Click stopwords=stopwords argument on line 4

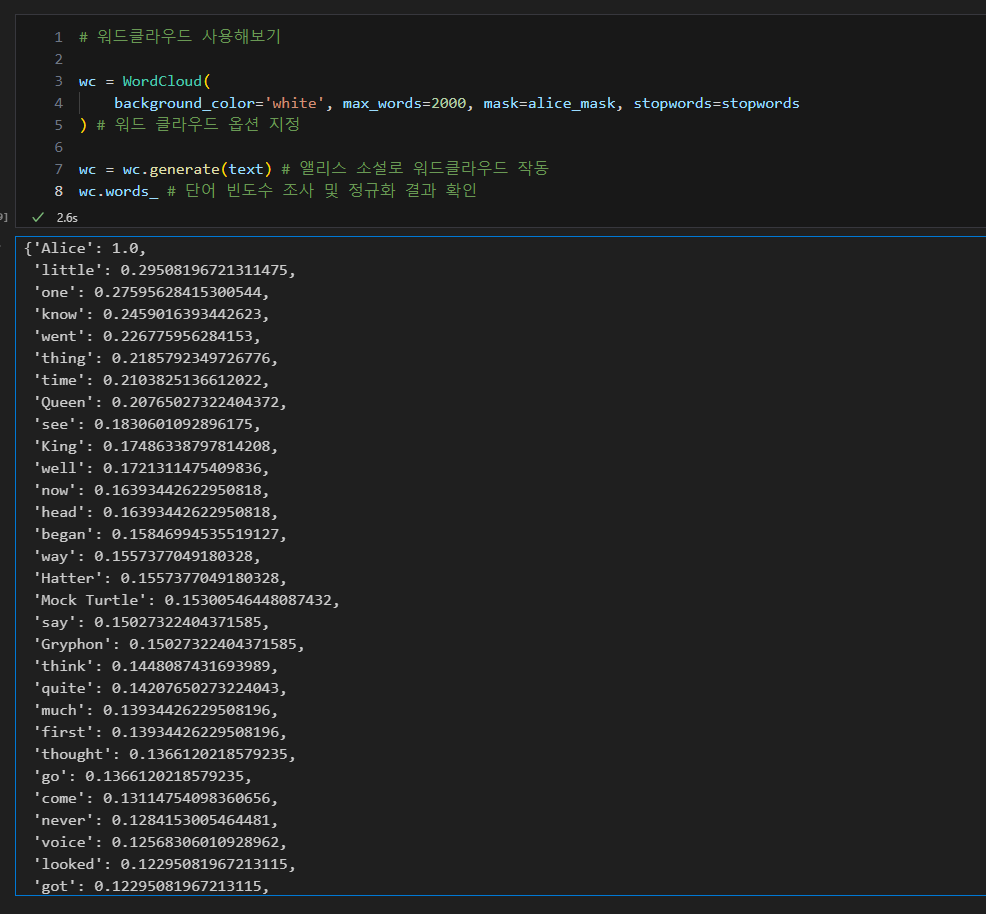[716, 103]
